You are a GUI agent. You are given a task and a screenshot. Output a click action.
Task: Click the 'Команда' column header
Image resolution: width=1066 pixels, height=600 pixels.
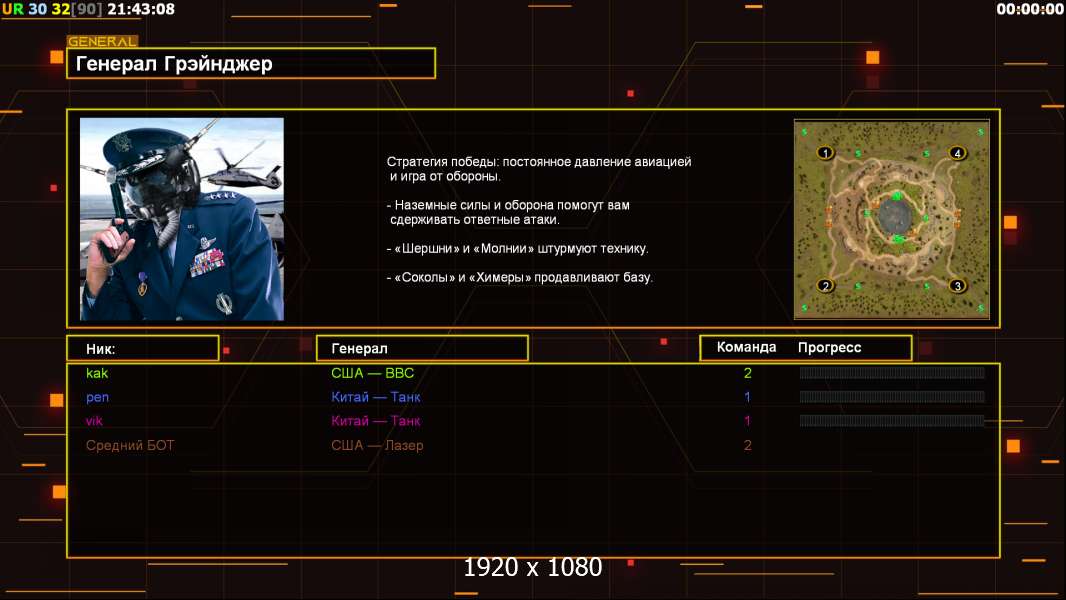(746, 347)
